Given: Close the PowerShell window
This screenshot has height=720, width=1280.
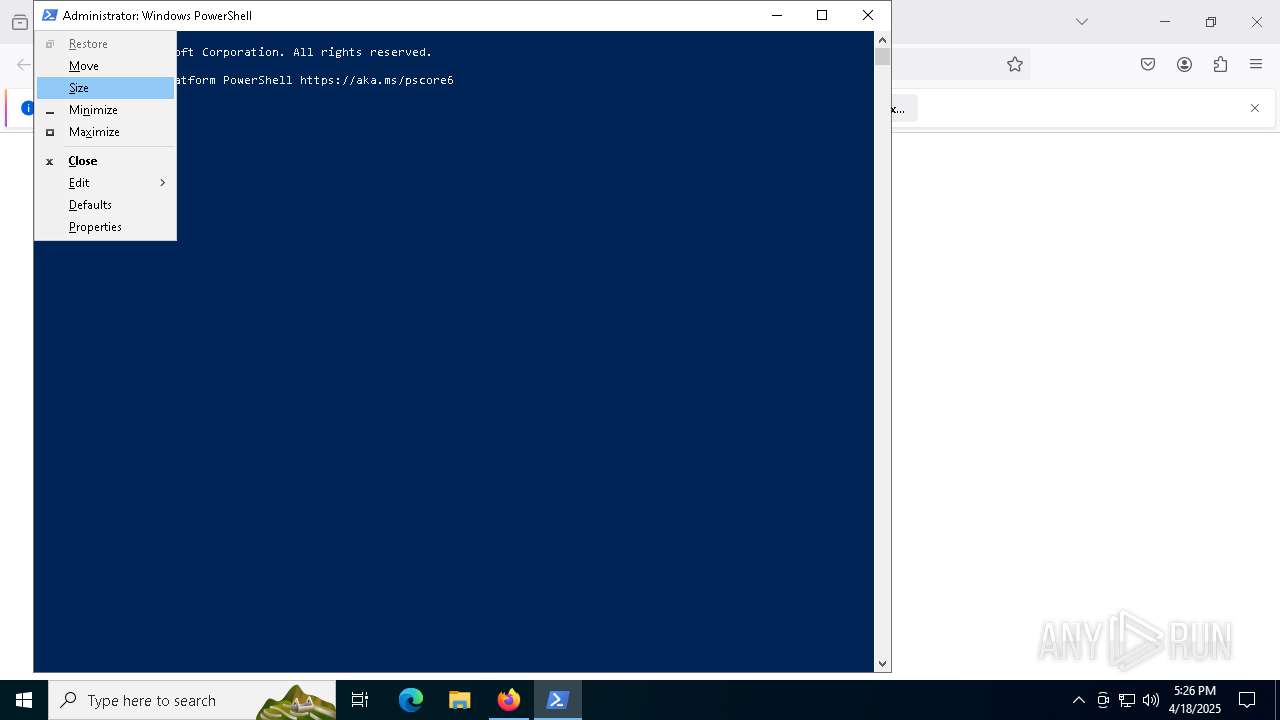Looking at the screenshot, I should coord(868,15).
